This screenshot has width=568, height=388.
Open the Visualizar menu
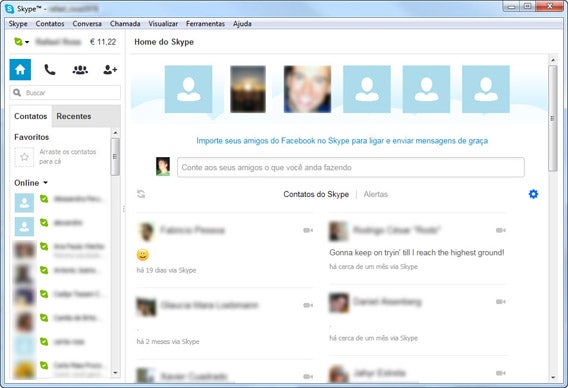pyautogui.click(x=163, y=24)
